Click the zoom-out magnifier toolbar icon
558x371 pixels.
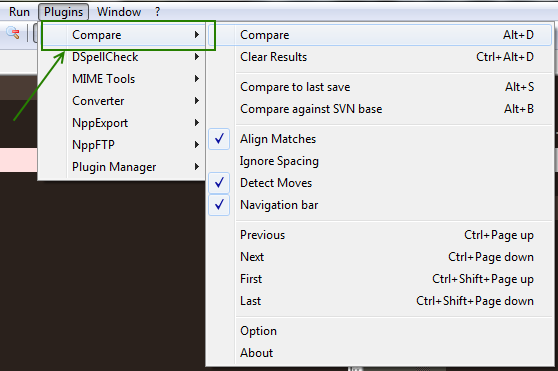[x=14, y=33]
